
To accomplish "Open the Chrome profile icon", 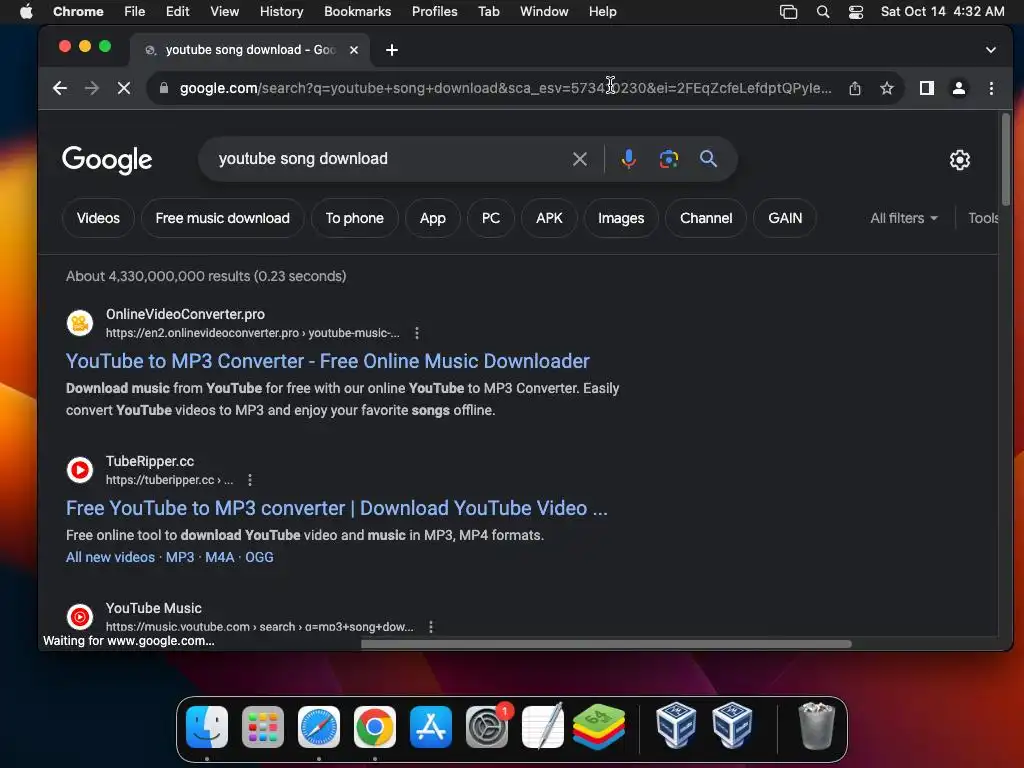I will 959,88.
